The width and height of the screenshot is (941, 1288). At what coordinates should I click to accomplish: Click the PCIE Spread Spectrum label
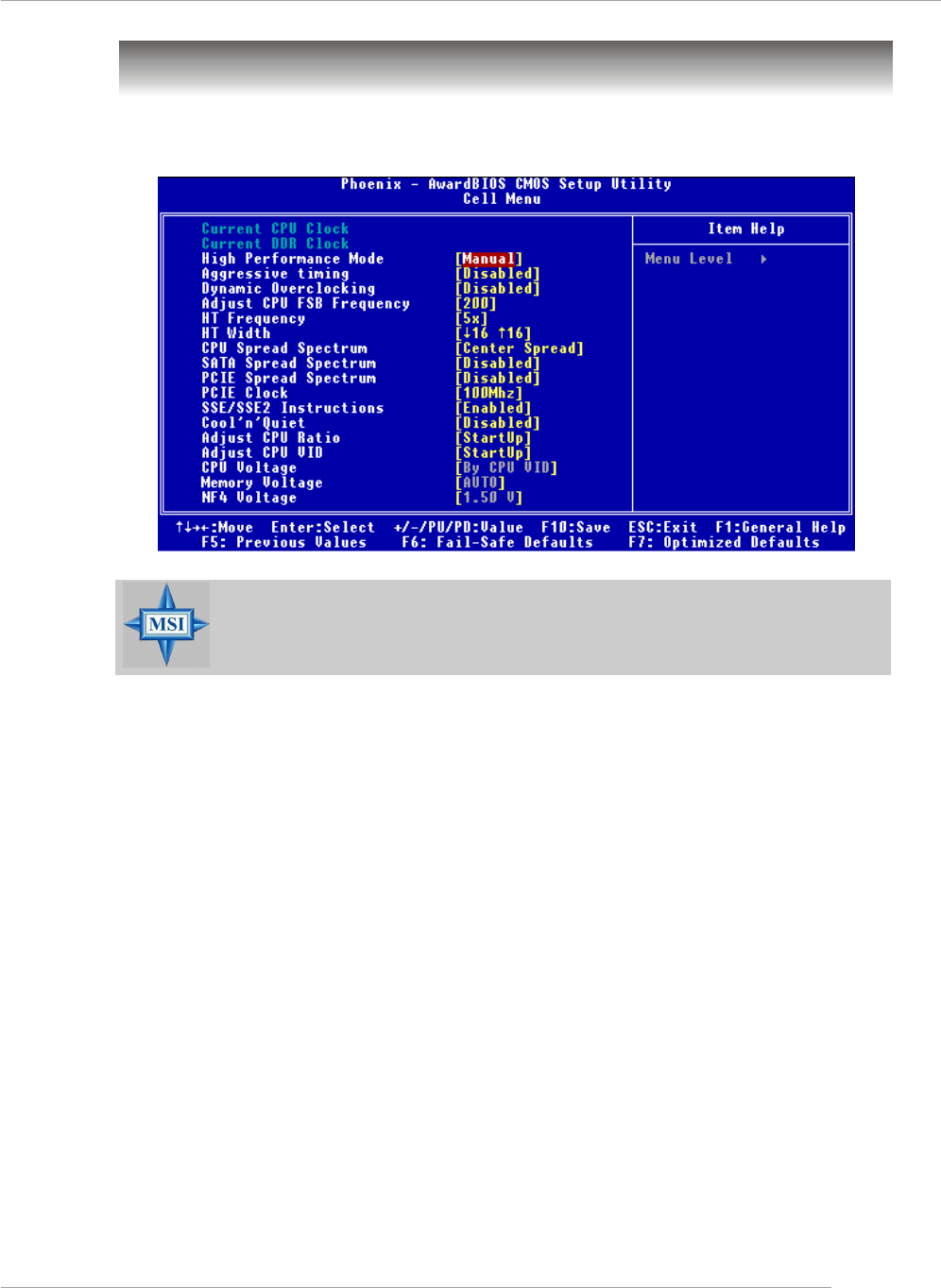pyautogui.click(x=288, y=379)
